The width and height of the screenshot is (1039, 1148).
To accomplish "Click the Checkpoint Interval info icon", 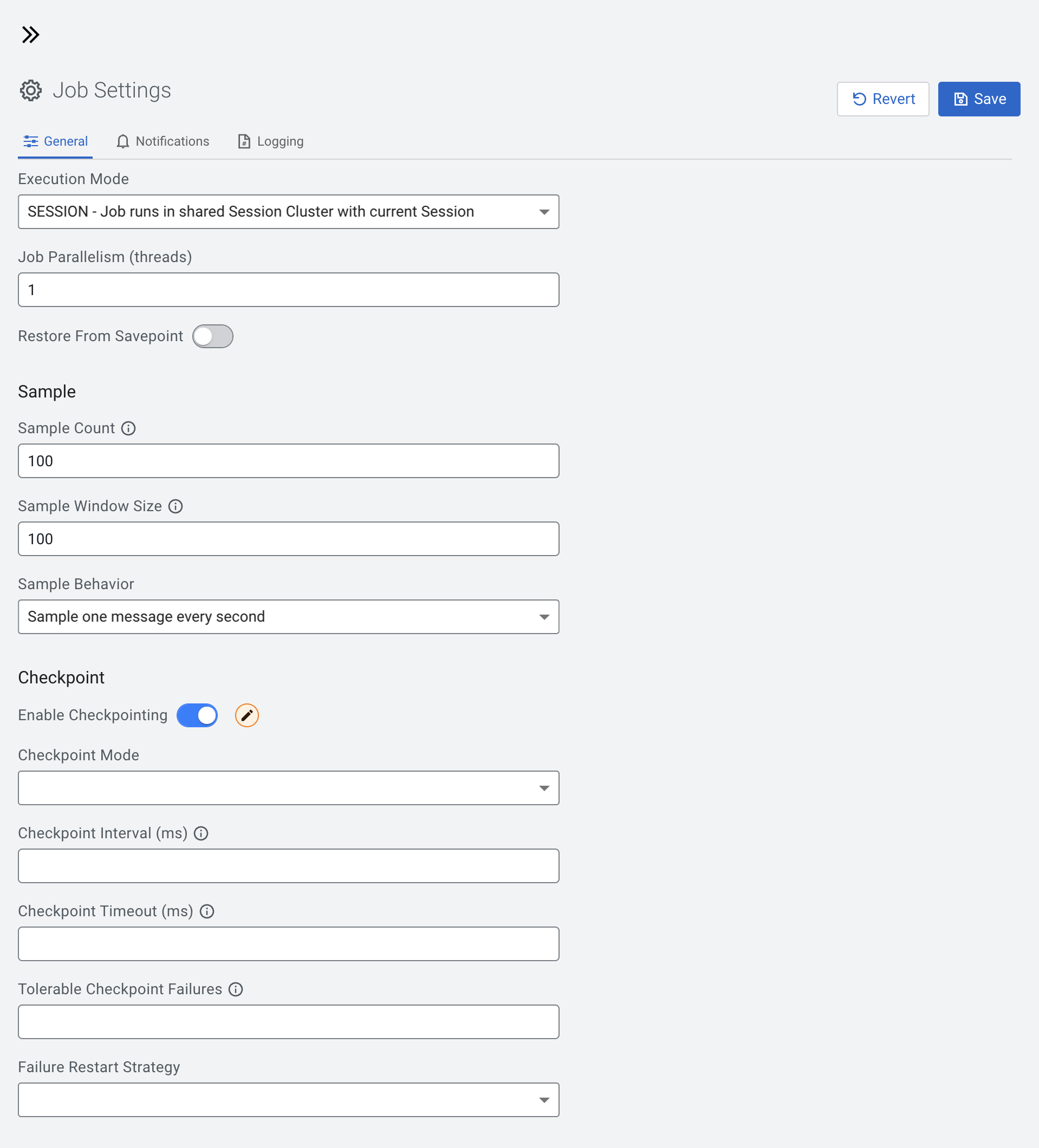I will 201,833.
